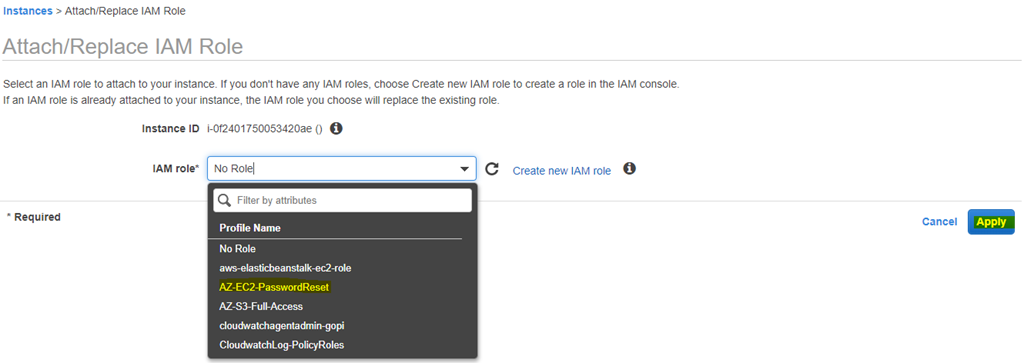Open the Create new IAM role link

point(562,171)
